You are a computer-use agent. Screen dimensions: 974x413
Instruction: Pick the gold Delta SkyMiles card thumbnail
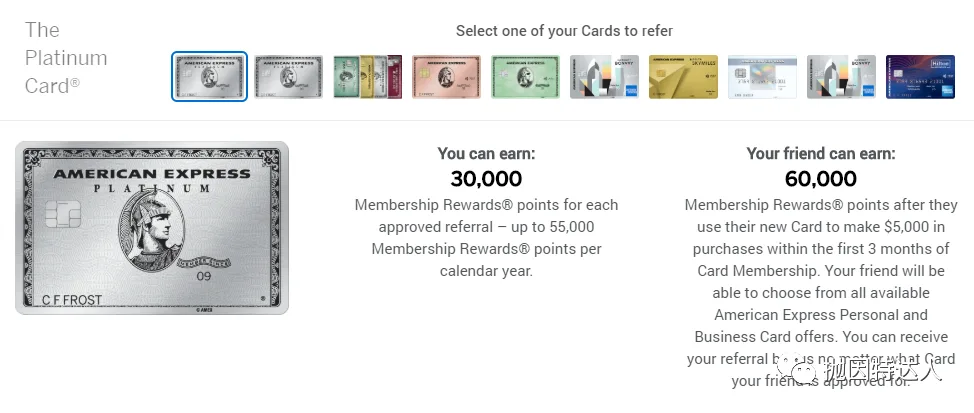click(683, 77)
